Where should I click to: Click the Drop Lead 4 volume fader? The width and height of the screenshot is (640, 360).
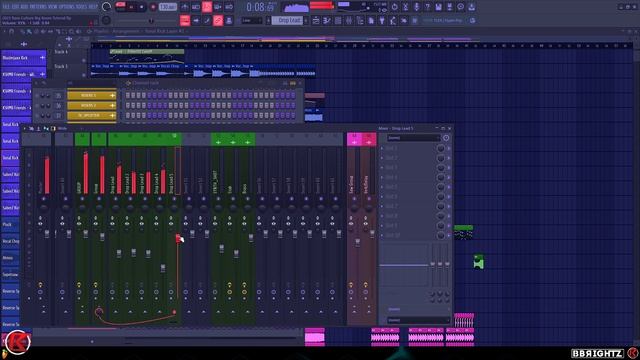tap(163, 268)
